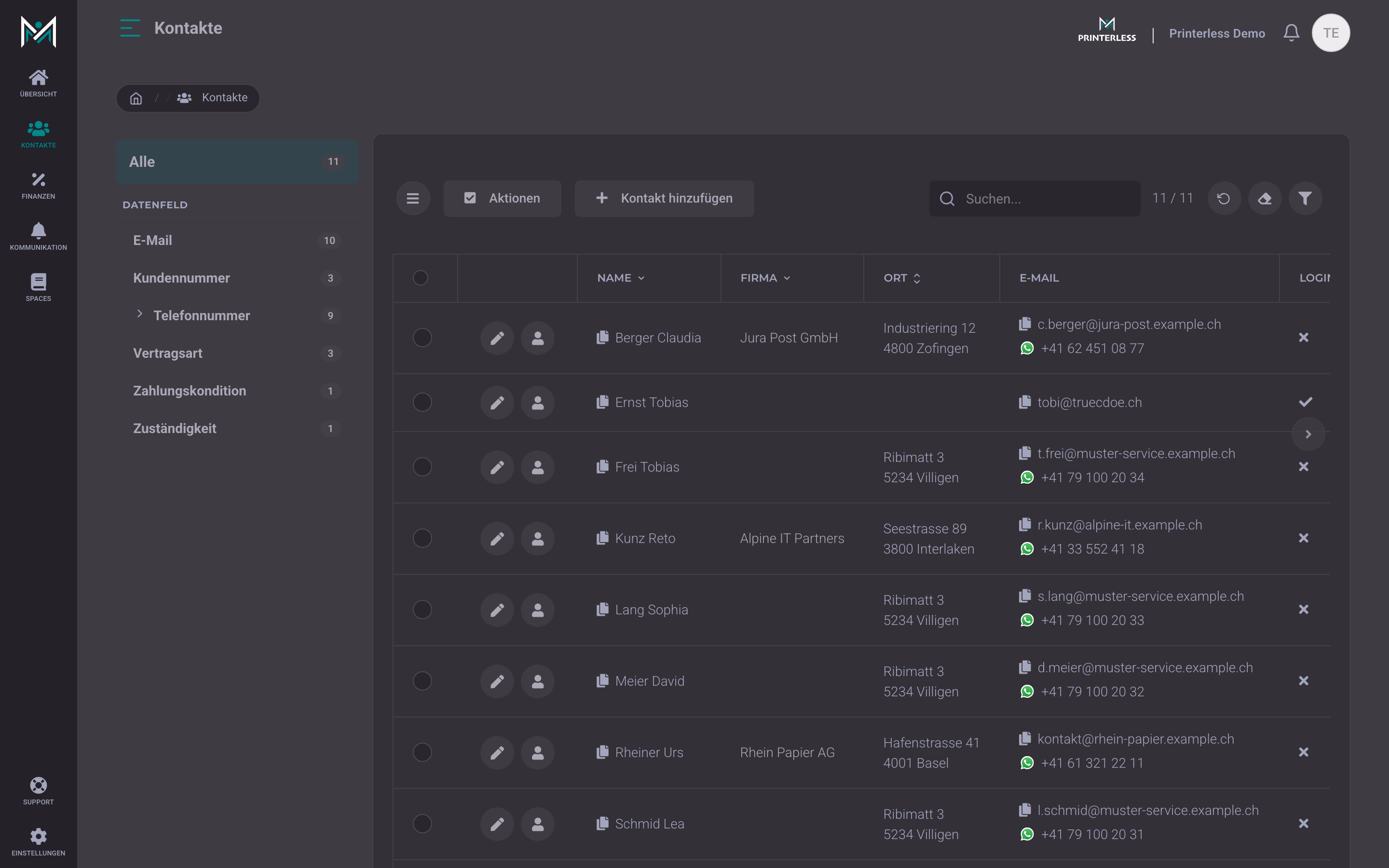Select the Frei Tobias row checkbox
Screen dimensions: 1389x868
point(422,467)
